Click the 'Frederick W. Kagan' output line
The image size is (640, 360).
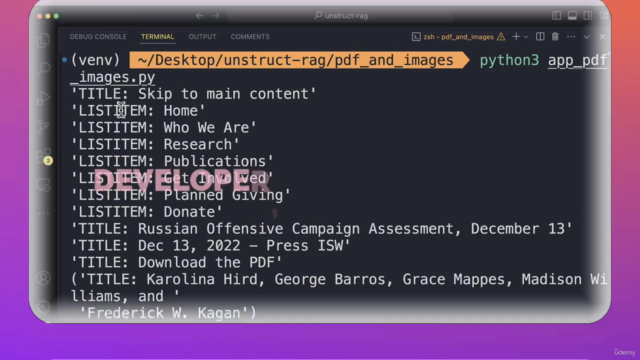tap(168, 313)
